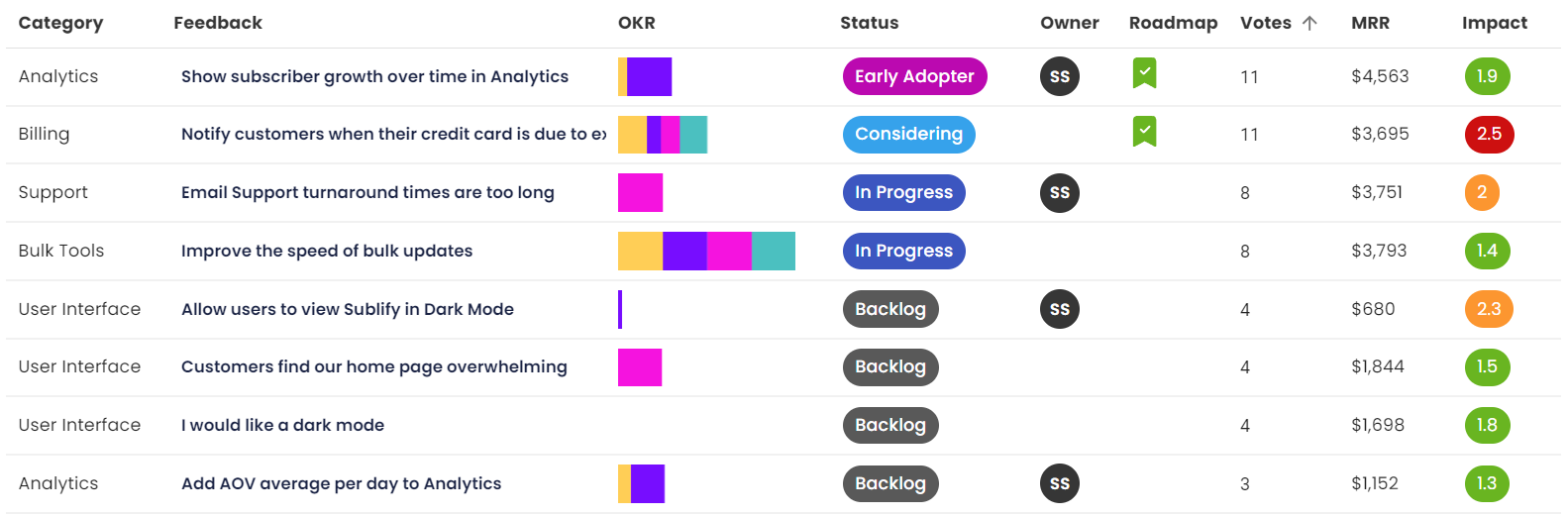1568x517 pixels.
Task: Open 'I would like a dark mode' feedback
Action: coord(282,425)
